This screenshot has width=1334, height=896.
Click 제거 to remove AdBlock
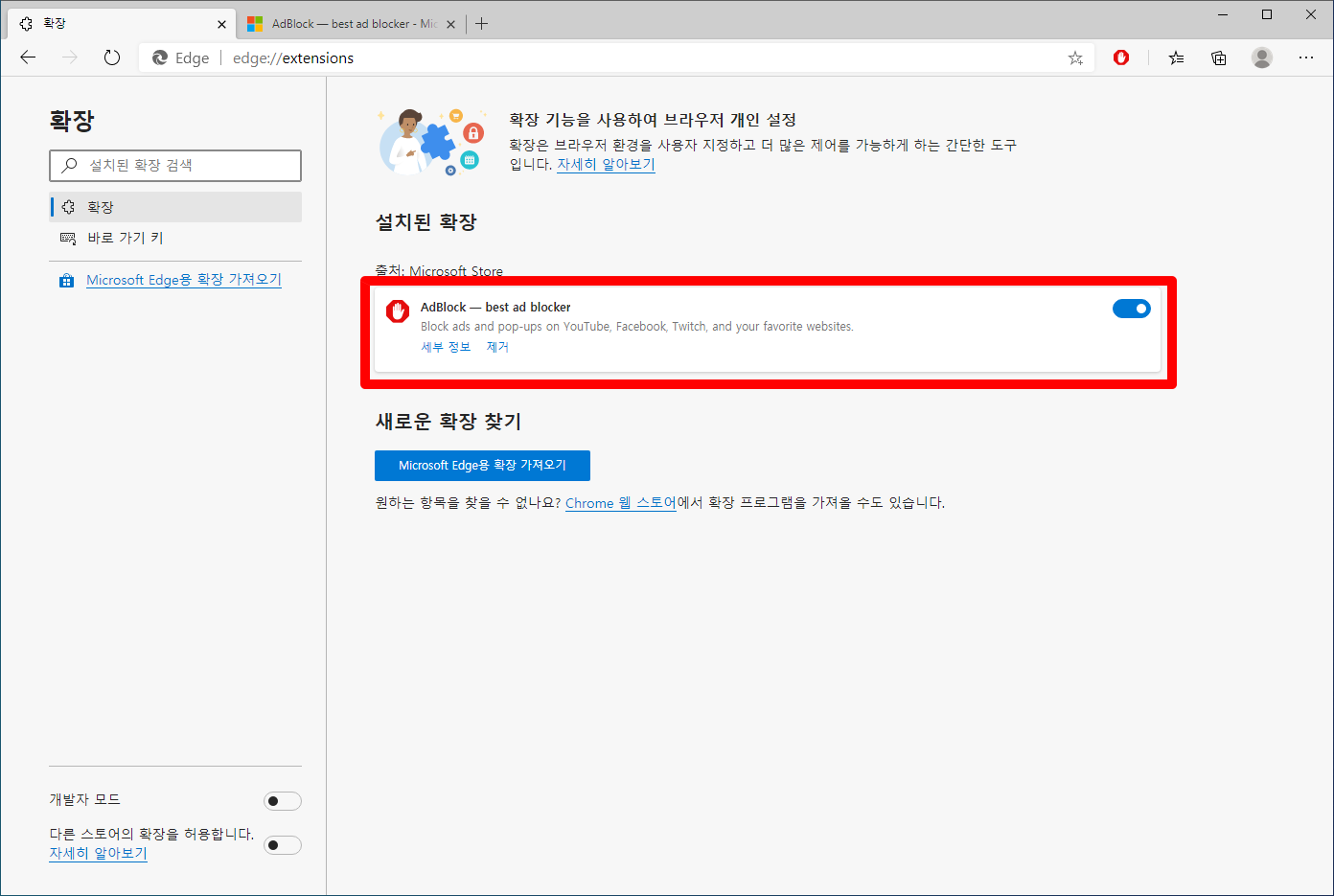coord(497,347)
